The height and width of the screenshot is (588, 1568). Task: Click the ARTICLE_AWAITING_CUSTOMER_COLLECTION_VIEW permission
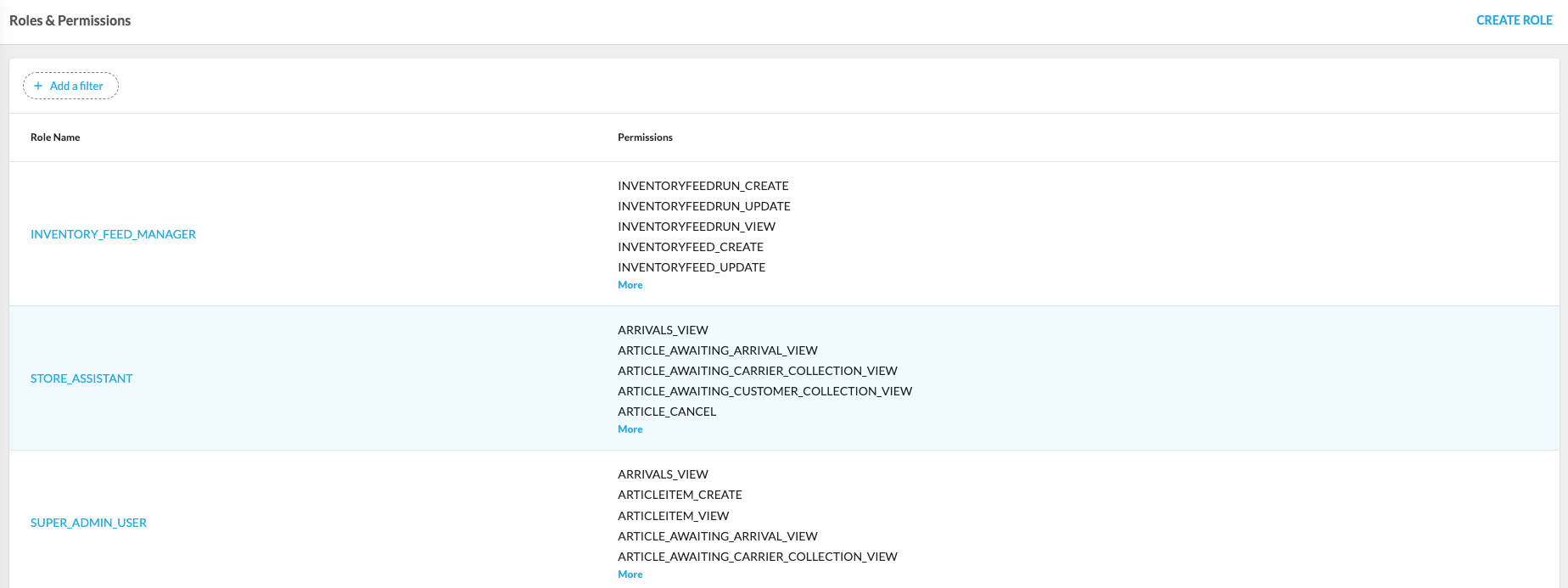[x=764, y=391]
